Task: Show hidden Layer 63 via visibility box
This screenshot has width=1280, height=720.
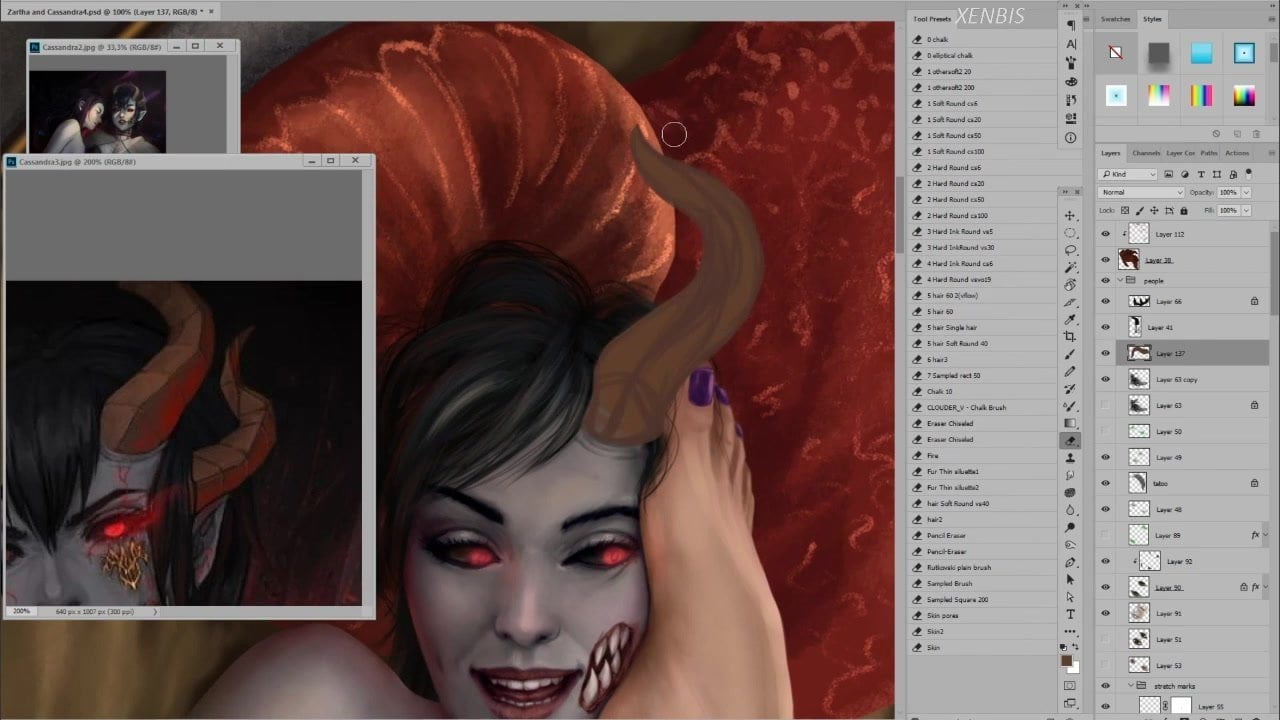Action: [1105, 405]
